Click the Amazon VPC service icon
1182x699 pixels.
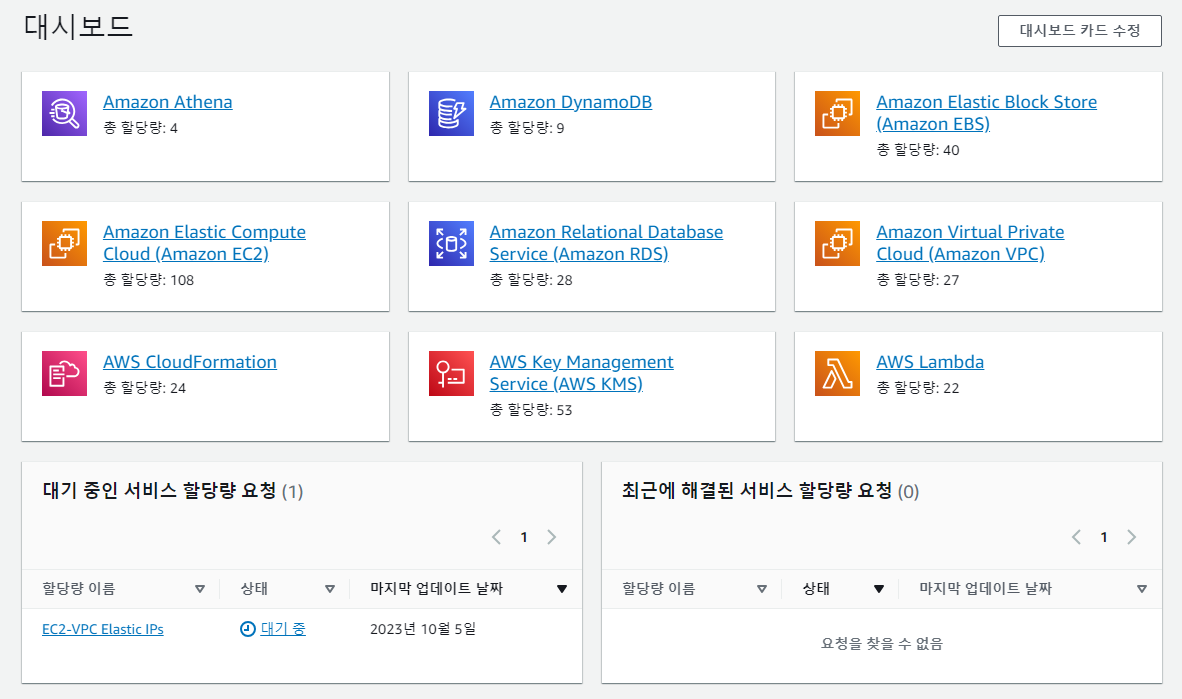pyautogui.click(x=837, y=243)
